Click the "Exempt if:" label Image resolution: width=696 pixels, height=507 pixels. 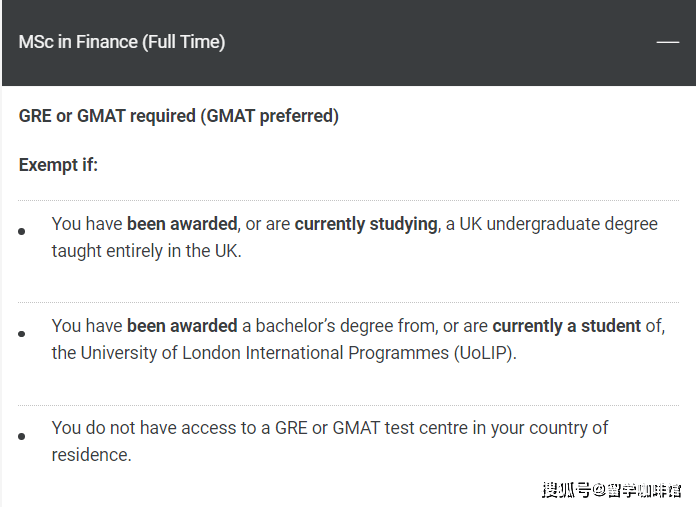coord(58,165)
